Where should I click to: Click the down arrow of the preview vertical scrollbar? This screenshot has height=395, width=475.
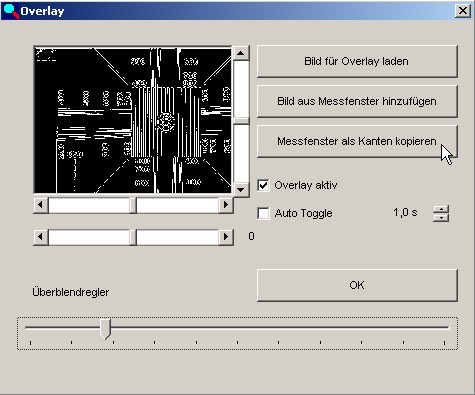[241, 190]
